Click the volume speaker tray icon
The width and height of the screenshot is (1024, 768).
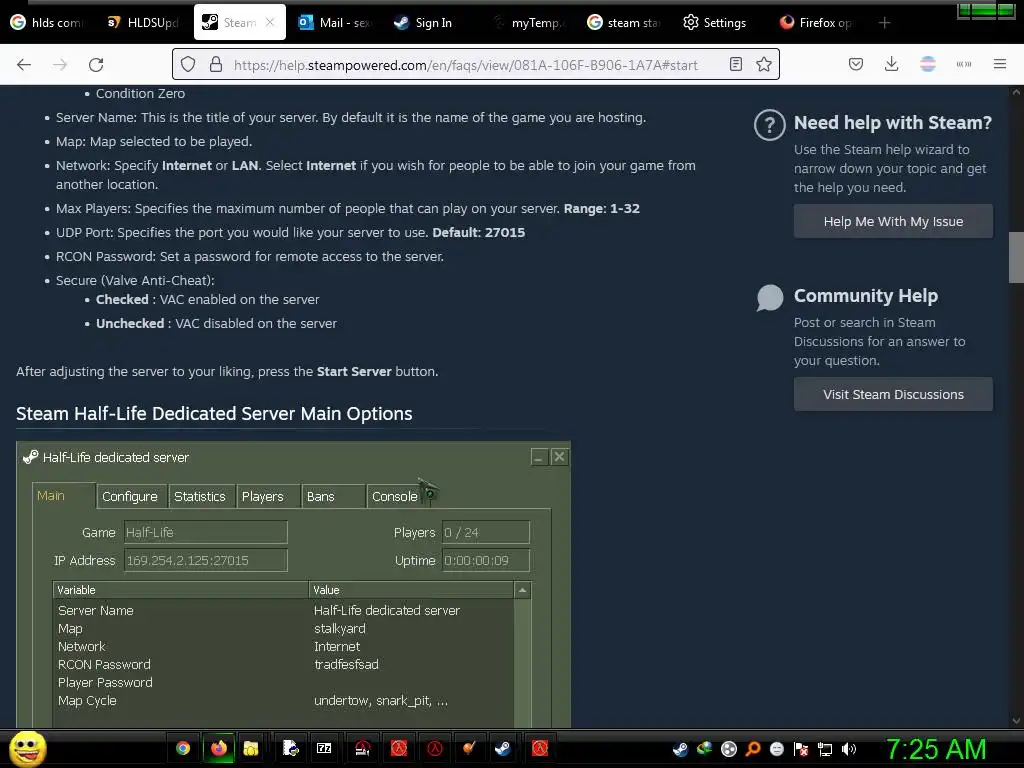[x=849, y=749]
